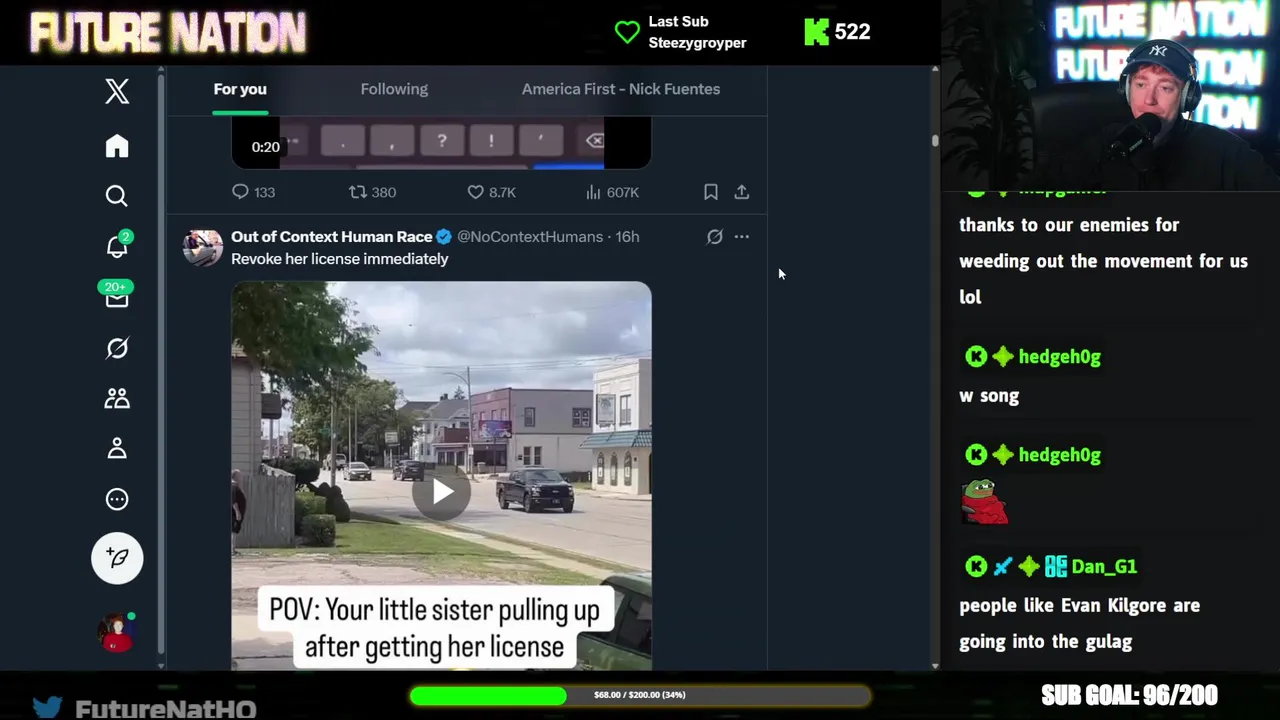Open Grok from the sidebar

(117, 348)
